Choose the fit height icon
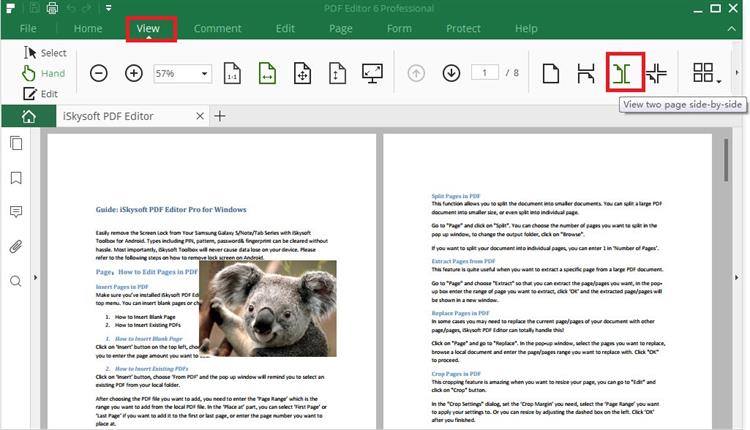The width and height of the screenshot is (750, 430). 337,73
